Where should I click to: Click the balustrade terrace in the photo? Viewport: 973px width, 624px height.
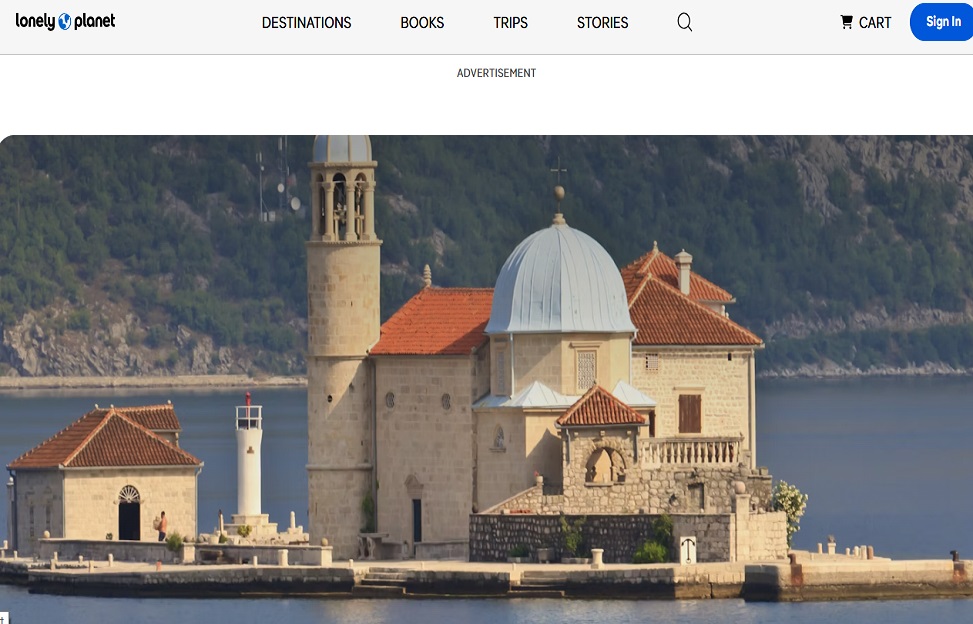coord(690,451)
